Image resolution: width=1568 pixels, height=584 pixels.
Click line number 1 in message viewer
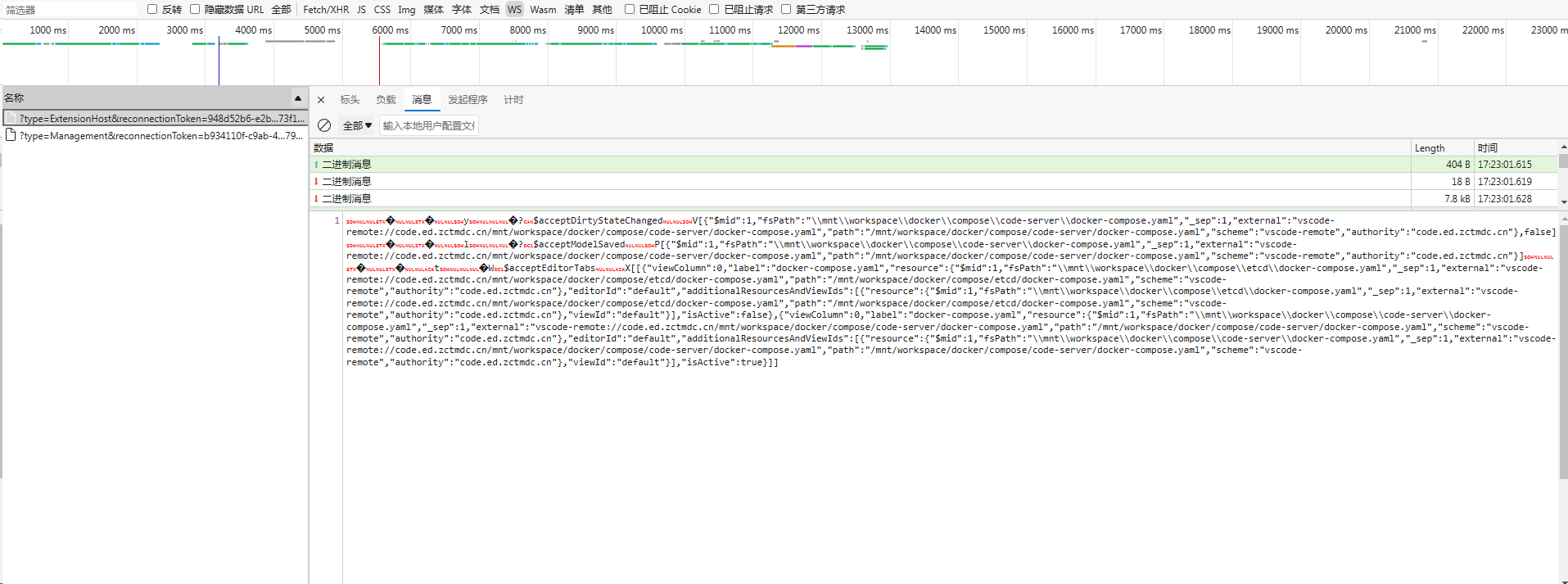click(x=337, y=220)
